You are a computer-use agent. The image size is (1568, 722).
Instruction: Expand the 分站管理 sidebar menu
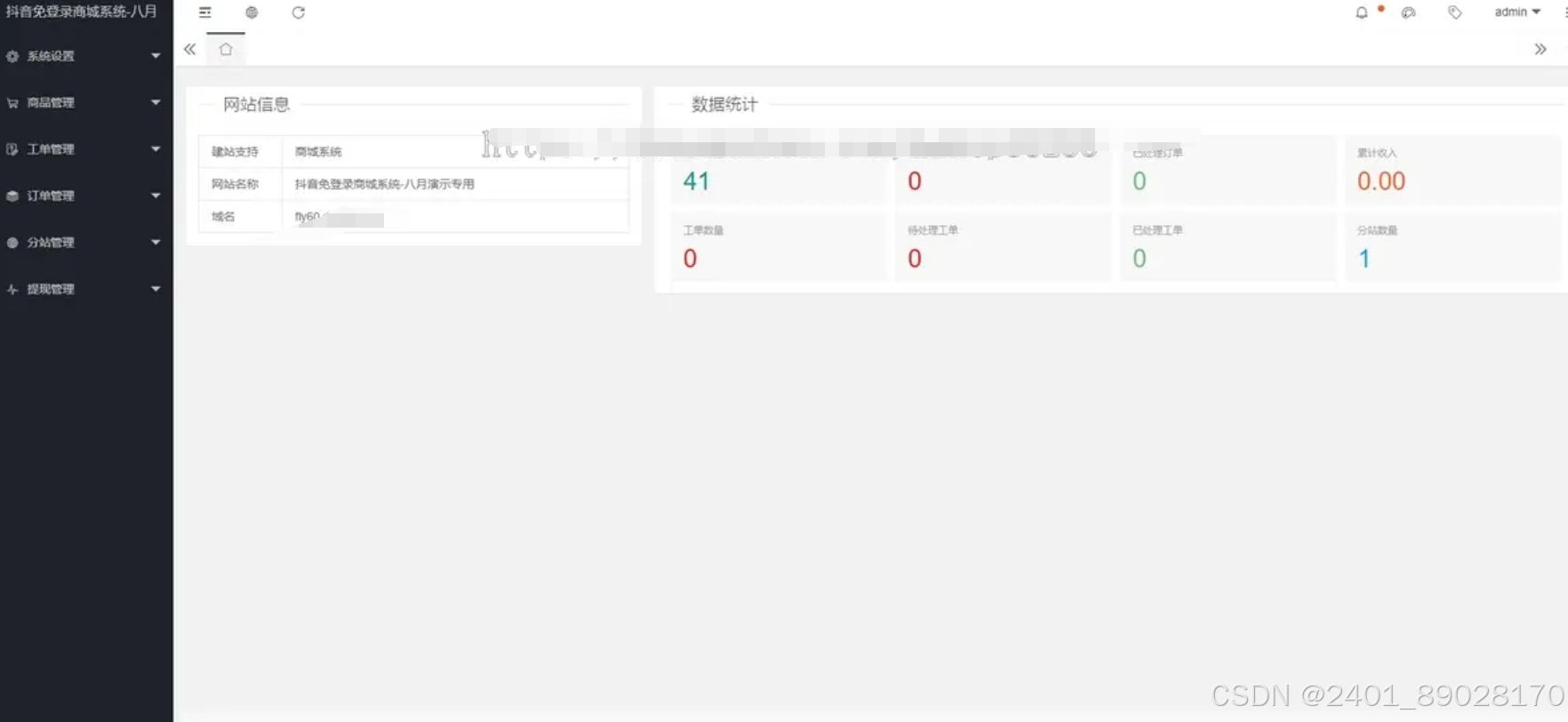[84, 243]
